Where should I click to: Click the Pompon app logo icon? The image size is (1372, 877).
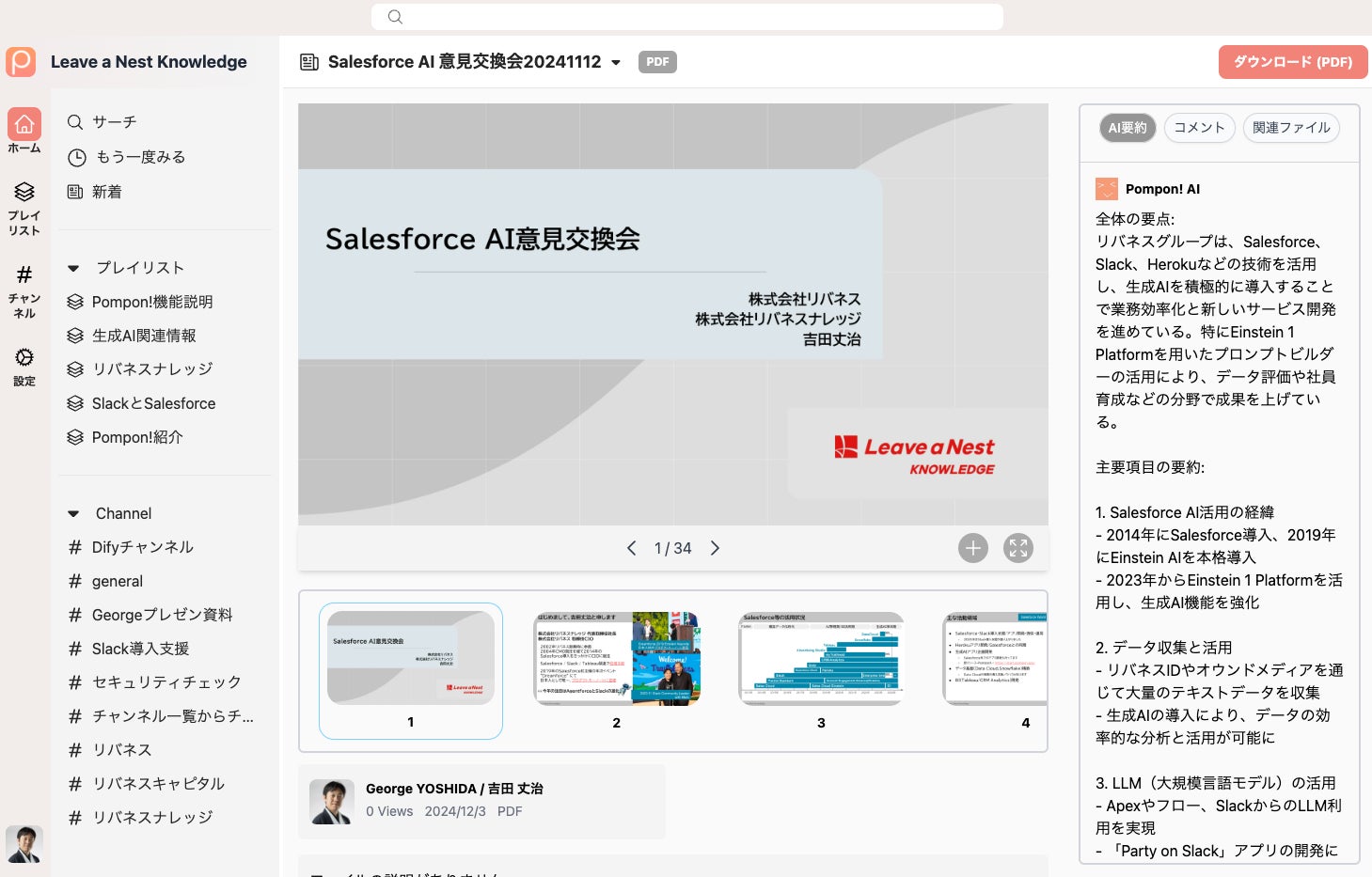[x=21, y=62]
